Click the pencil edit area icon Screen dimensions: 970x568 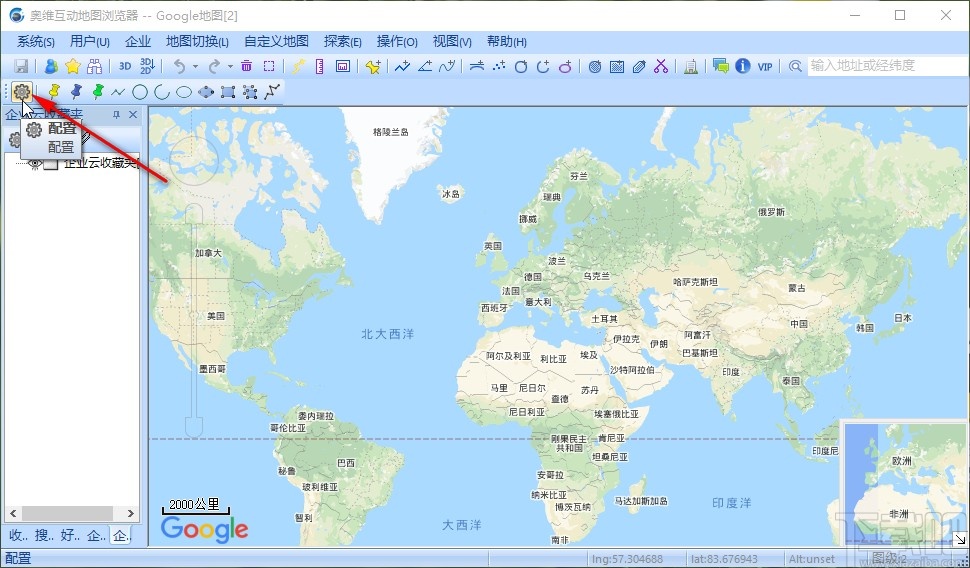pyautogui.click(x=639, y=66)
